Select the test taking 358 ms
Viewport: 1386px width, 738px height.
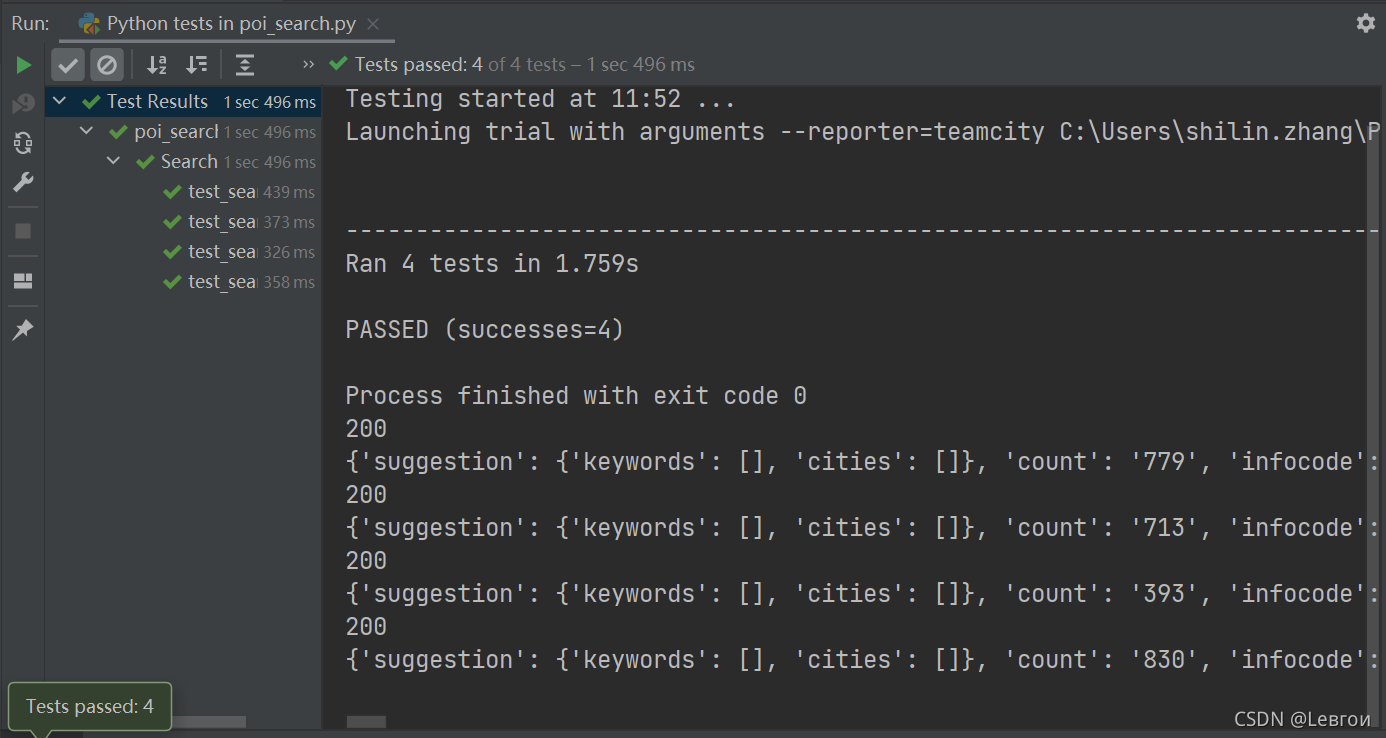point(183,282)
